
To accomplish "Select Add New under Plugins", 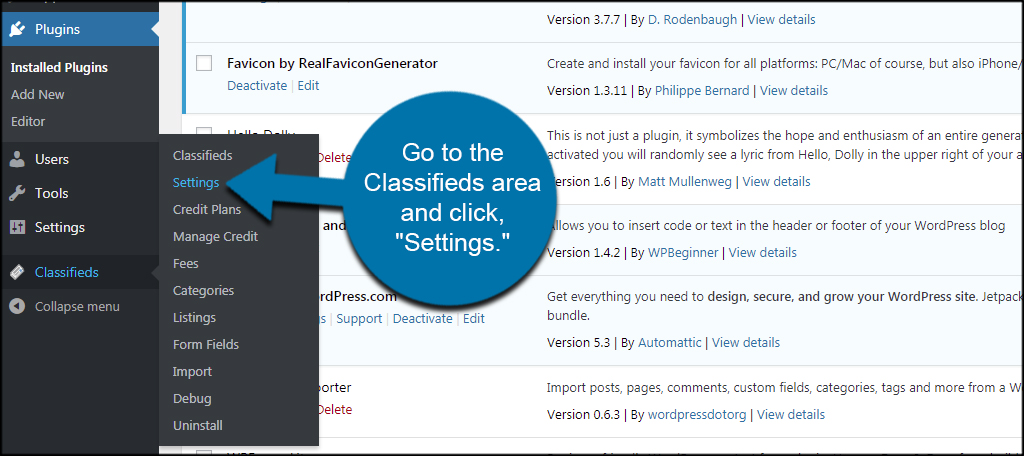I will pos(38,95).
